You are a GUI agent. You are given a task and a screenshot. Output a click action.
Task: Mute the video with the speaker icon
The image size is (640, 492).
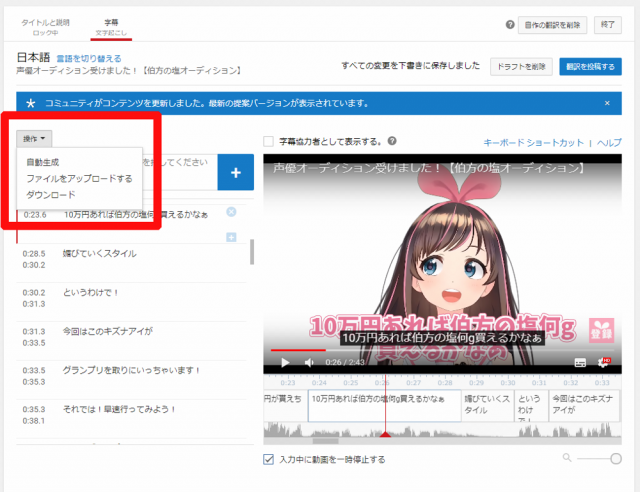(309, 362)
